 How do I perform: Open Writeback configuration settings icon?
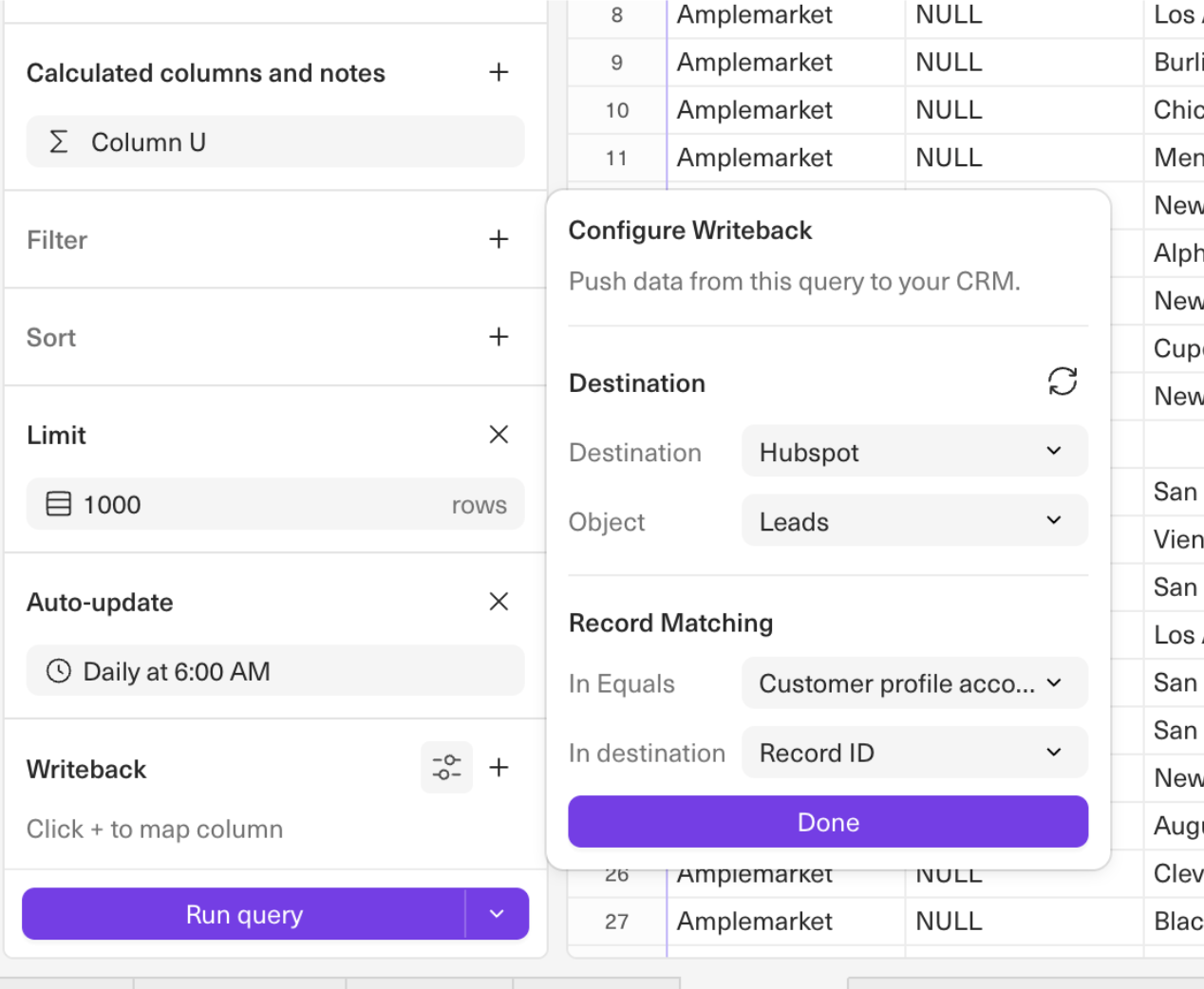446,767
